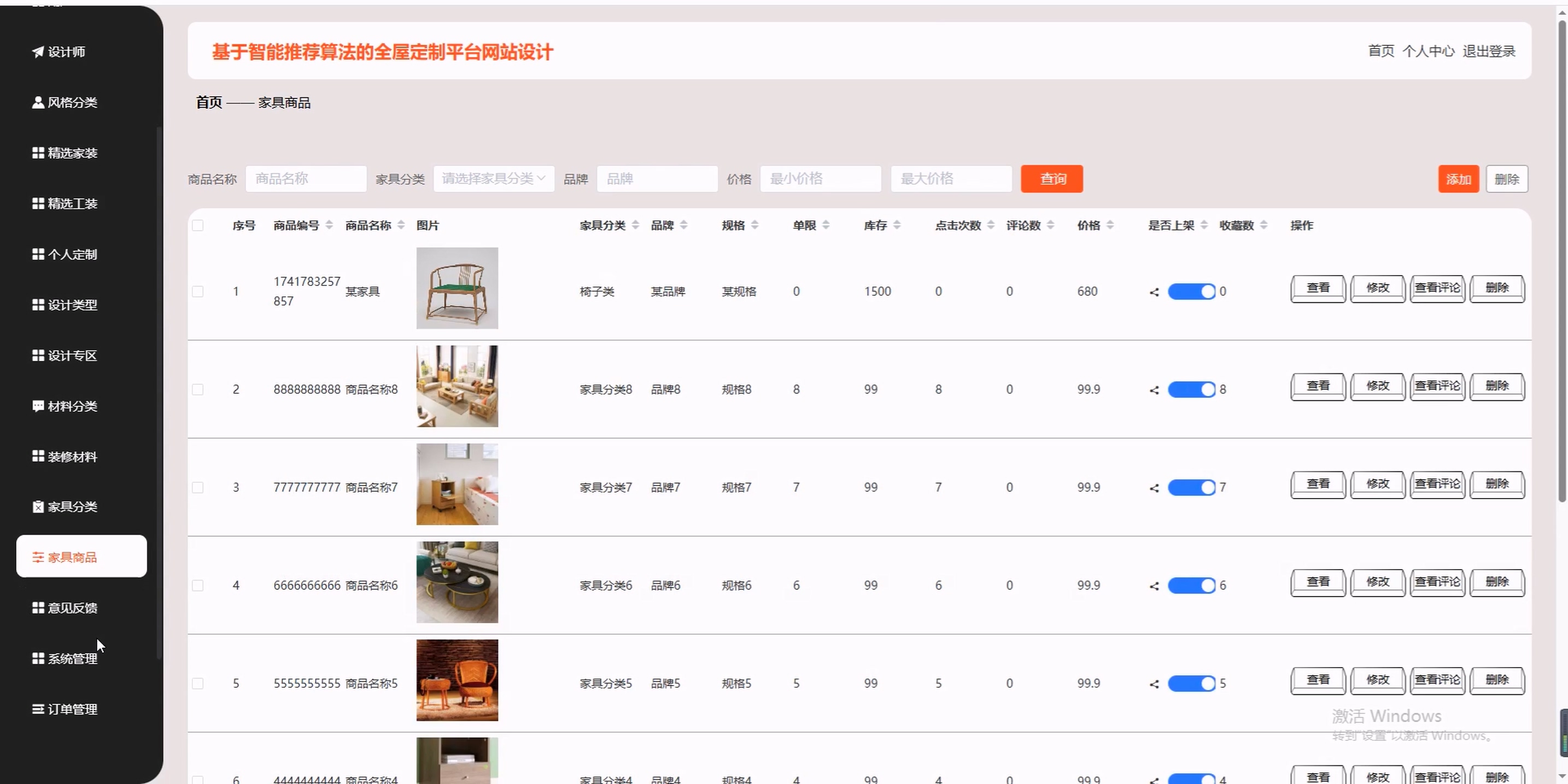Open the 请选择家具分类 dropdown
1568x784 pixels.
pyautogui.click(x=493, y=179)
